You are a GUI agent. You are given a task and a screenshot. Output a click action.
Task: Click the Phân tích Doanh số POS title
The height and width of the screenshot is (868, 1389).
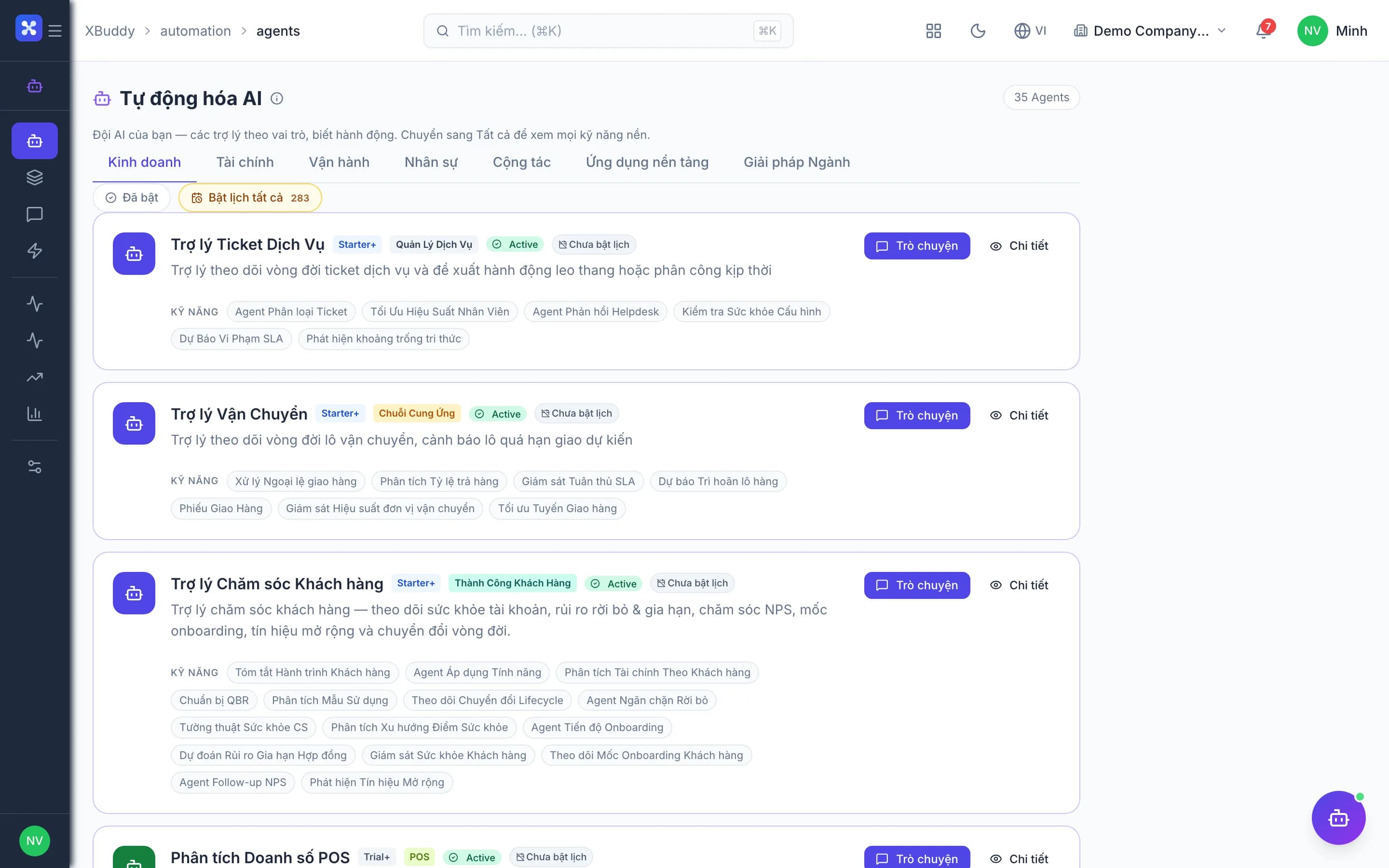pyautogui.click(x=260, y=858)
